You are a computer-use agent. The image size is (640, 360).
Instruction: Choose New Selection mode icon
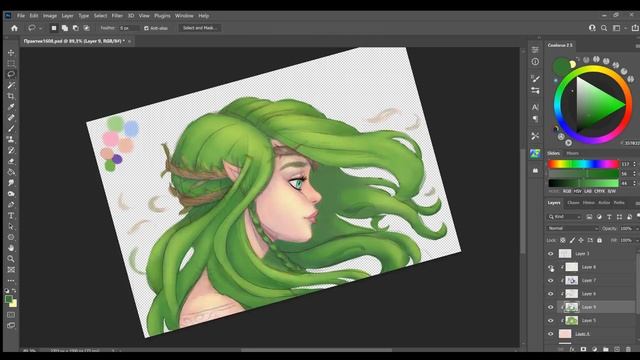click(54, 28)
